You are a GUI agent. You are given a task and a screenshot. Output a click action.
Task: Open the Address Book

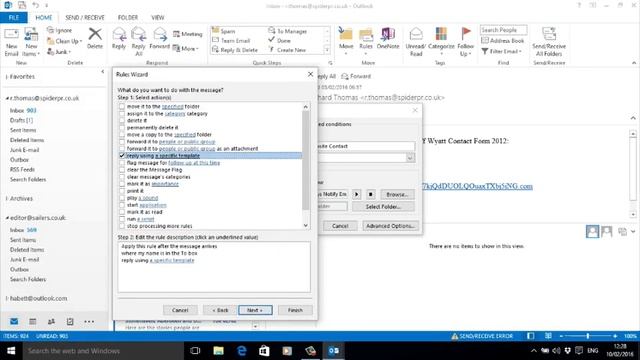[x=503, y=40]
